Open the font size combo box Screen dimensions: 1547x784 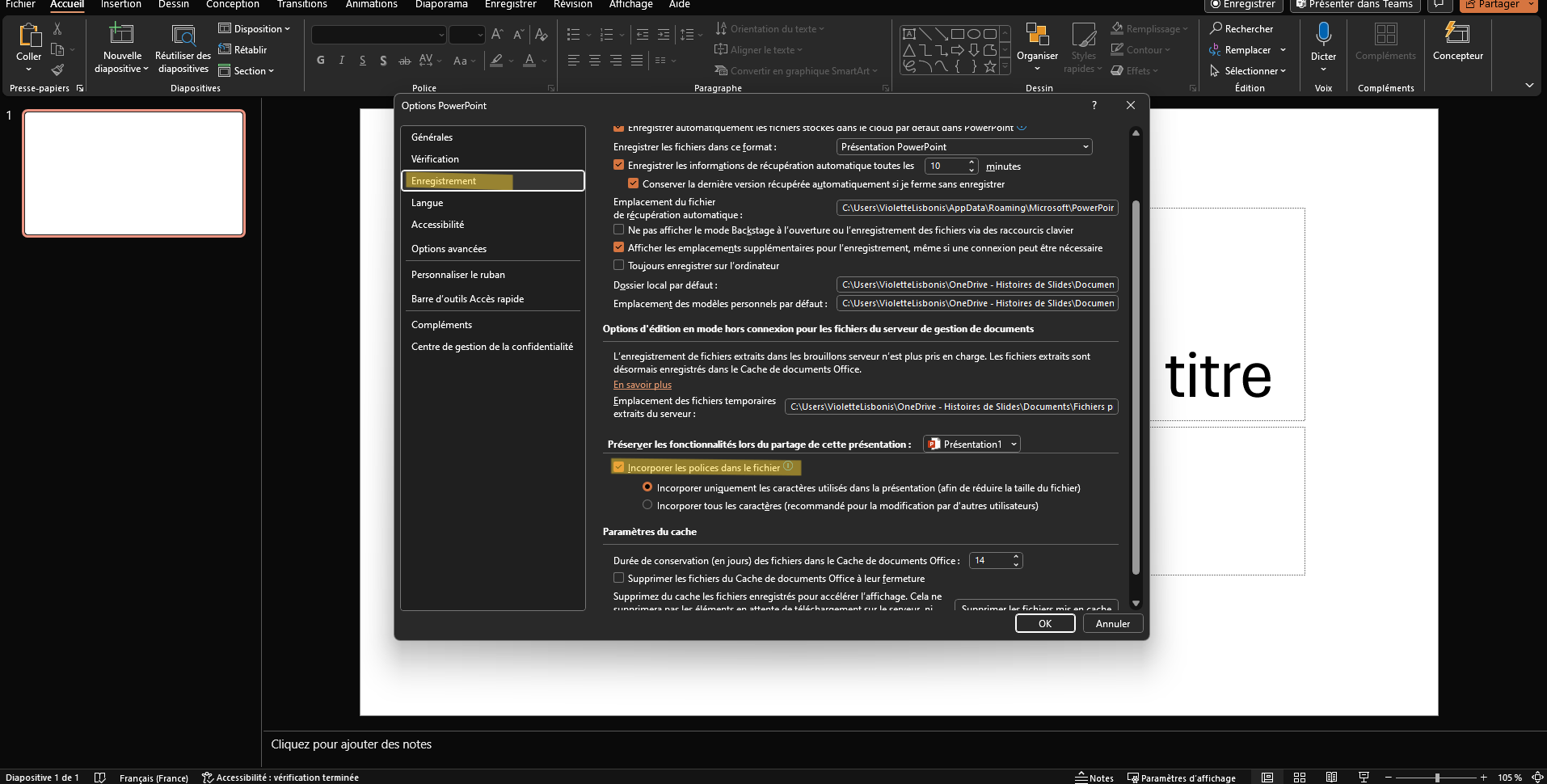466,34
